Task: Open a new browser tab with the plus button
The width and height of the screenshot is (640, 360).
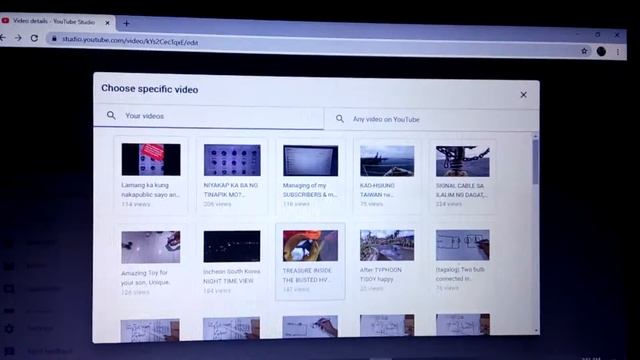Action: pyautogui.click(x=126, y=24)
